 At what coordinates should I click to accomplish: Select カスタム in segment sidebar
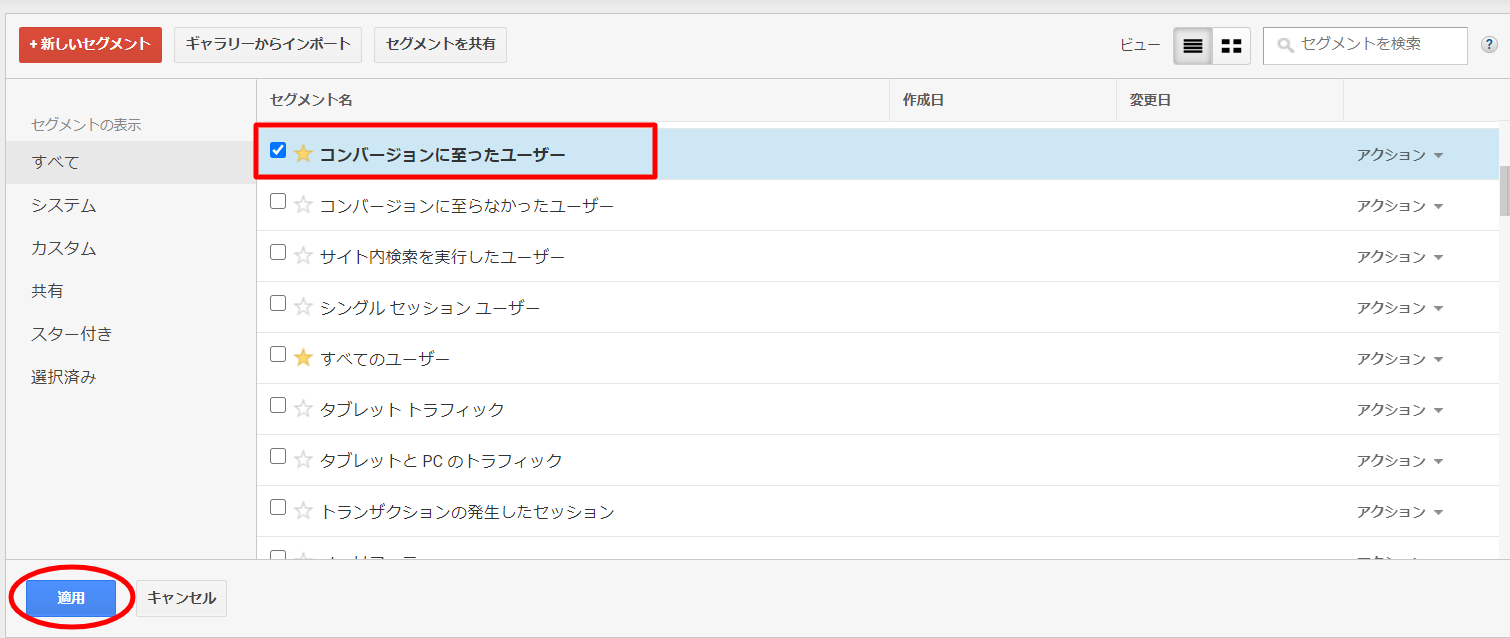pyautogui.click(x=64, y=248)
